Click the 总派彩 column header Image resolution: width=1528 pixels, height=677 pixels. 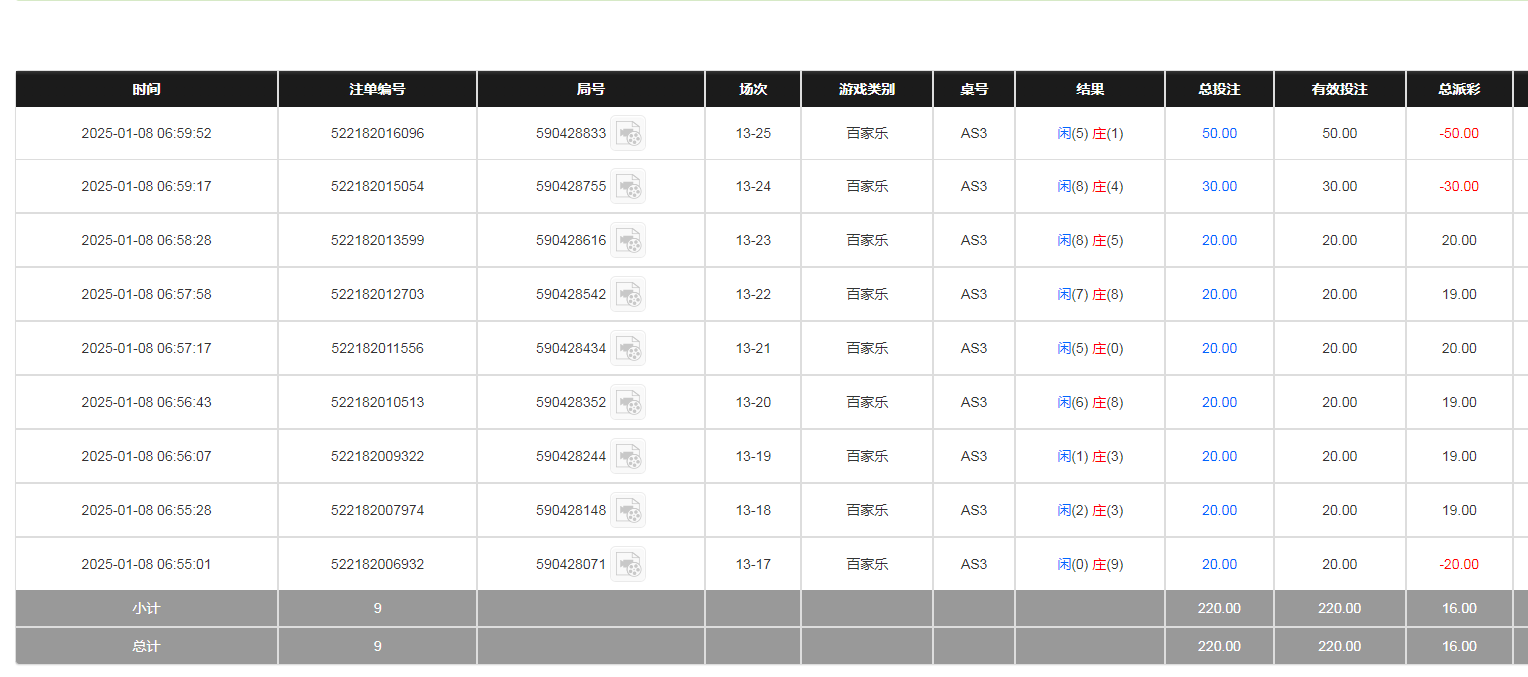[1459, 89]
